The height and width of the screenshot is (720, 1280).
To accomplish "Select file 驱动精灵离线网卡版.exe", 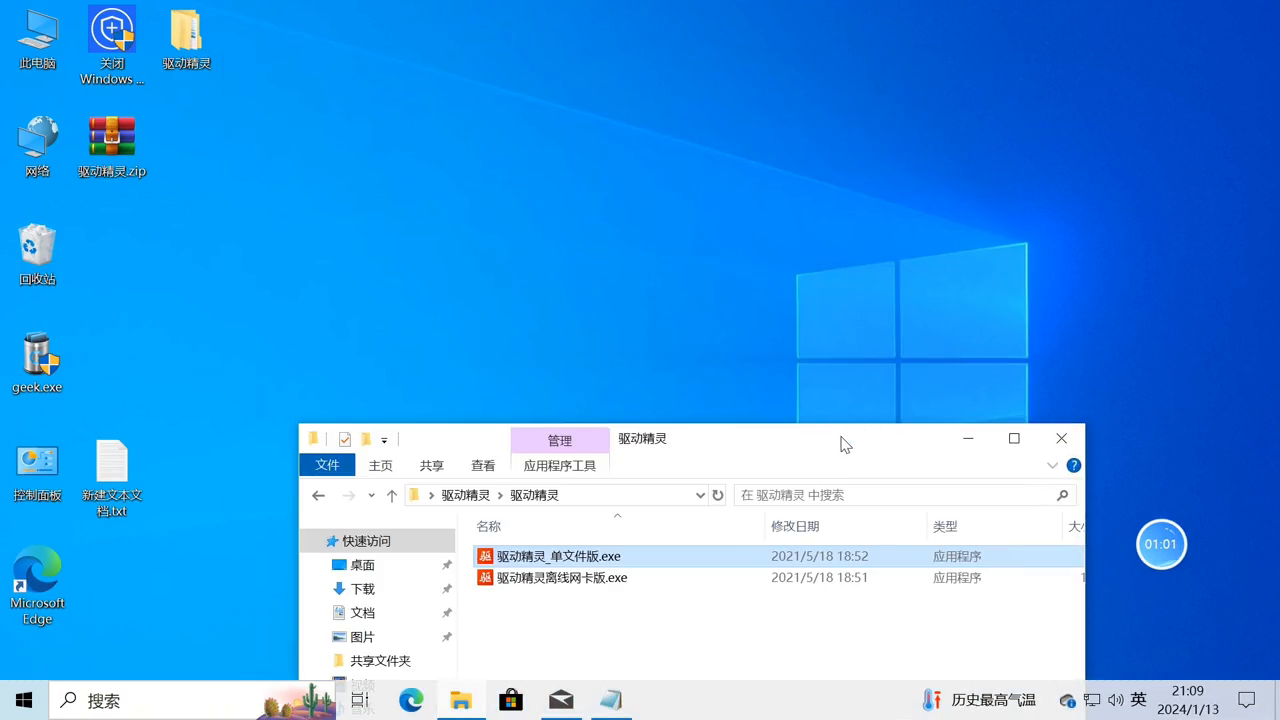I will pyautogui.click(x=562, y=578).
